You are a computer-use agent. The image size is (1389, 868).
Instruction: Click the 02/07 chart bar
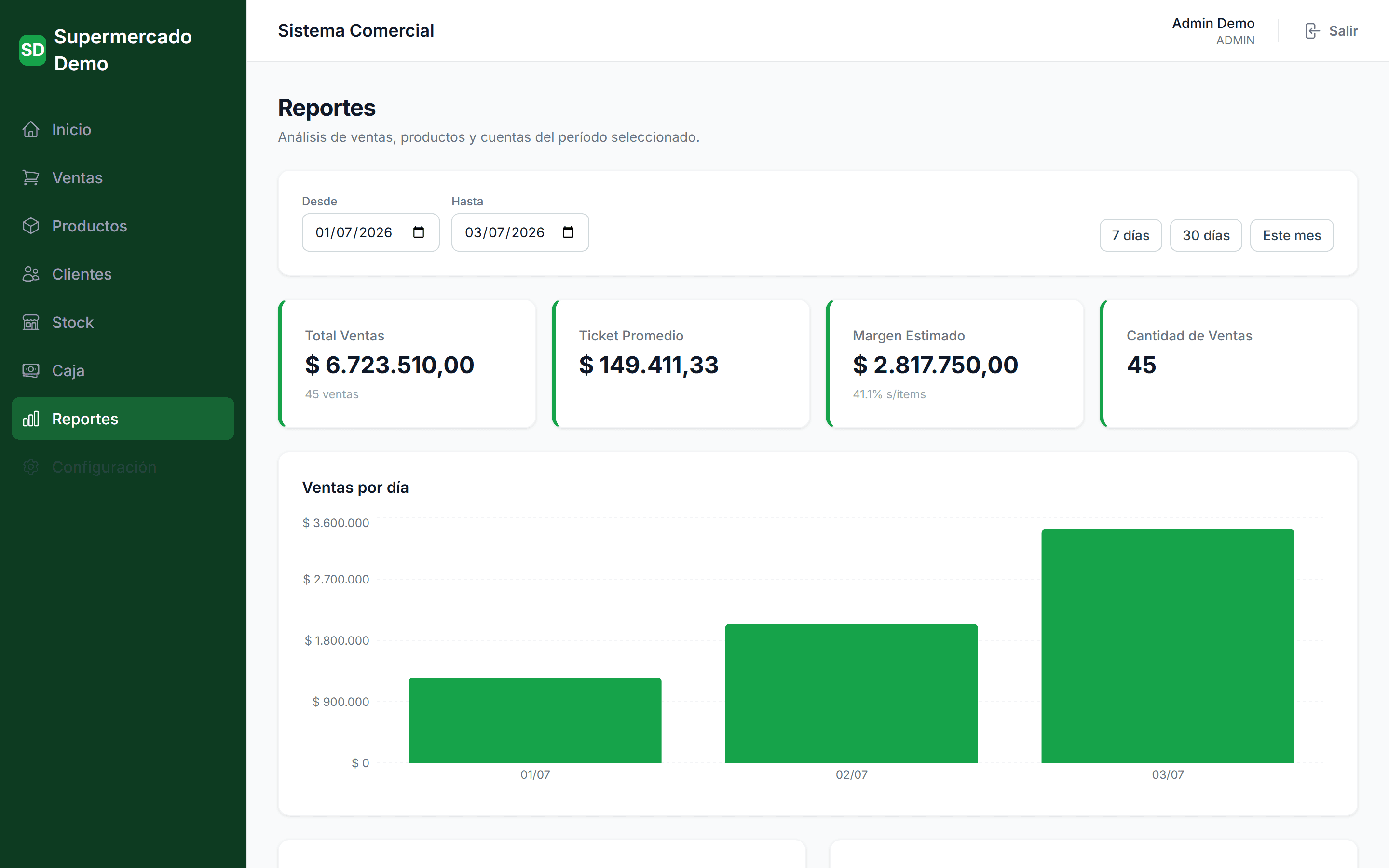851,693
